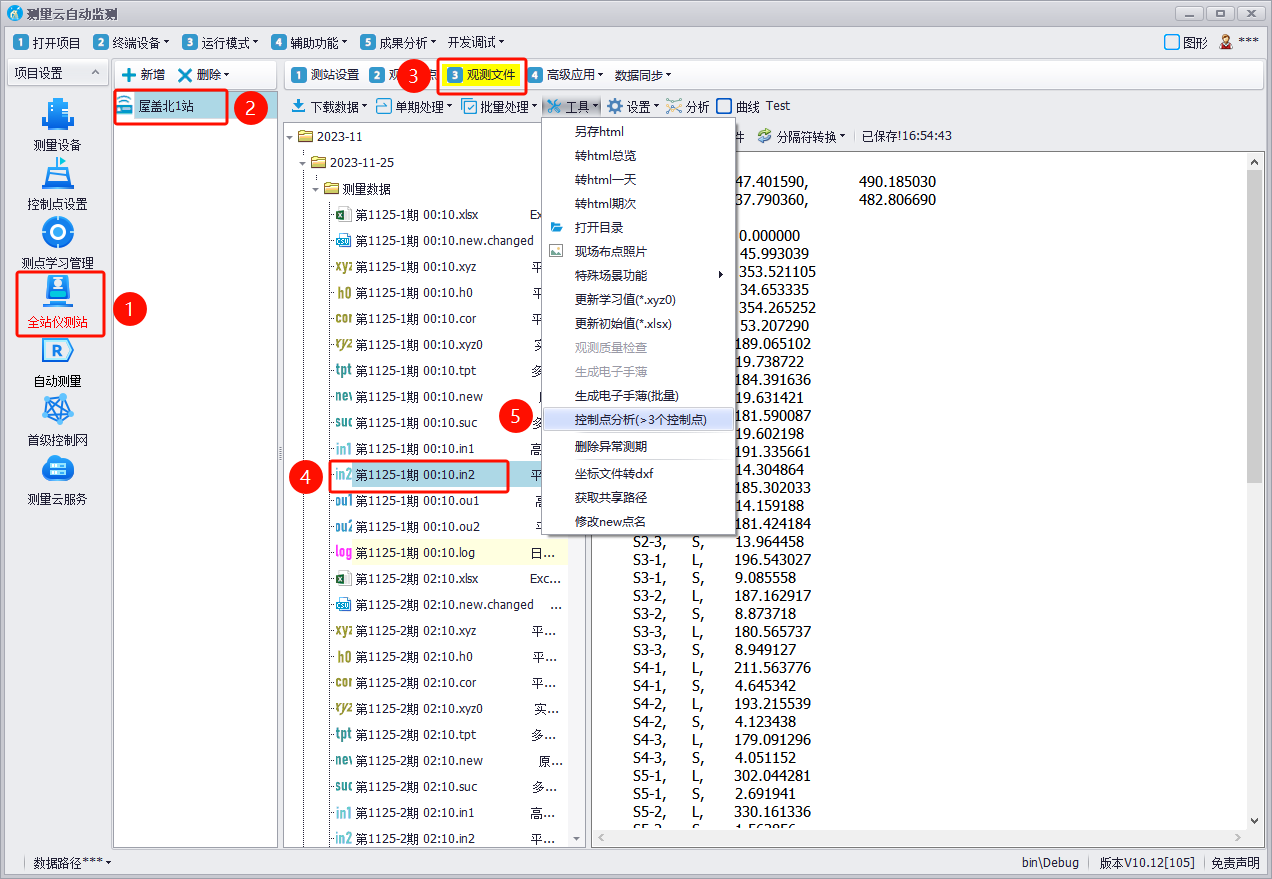This screenshot has width=1272, height=879.
Task: Select file 第1125-1期 00:10.in2 in tree
Action: (x=414, y=475)
